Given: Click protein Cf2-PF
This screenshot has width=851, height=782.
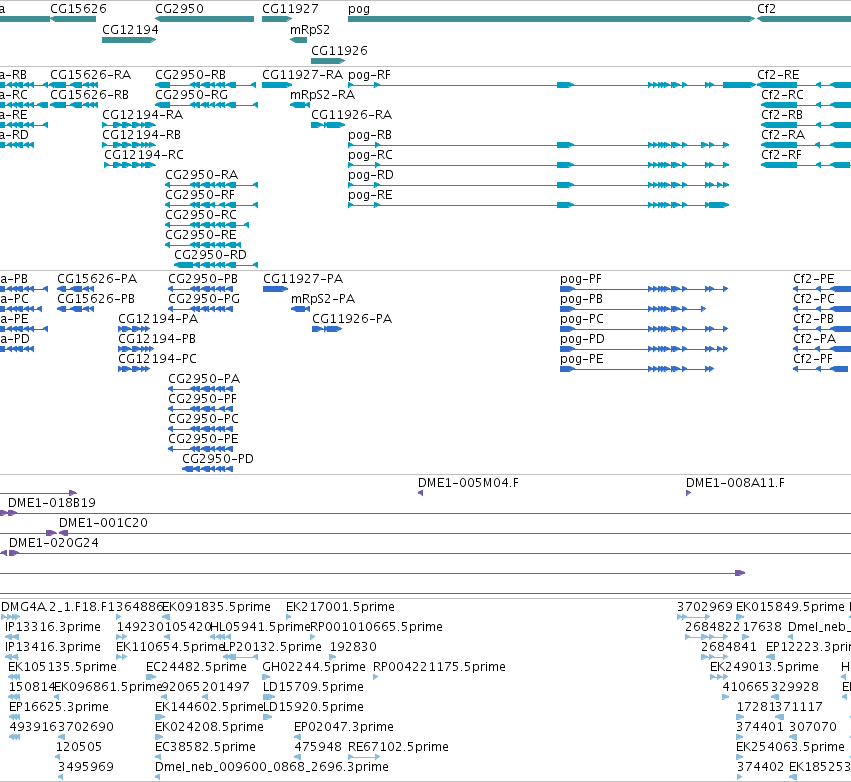Looking at the screenshot, I should (x=821, y=369).
